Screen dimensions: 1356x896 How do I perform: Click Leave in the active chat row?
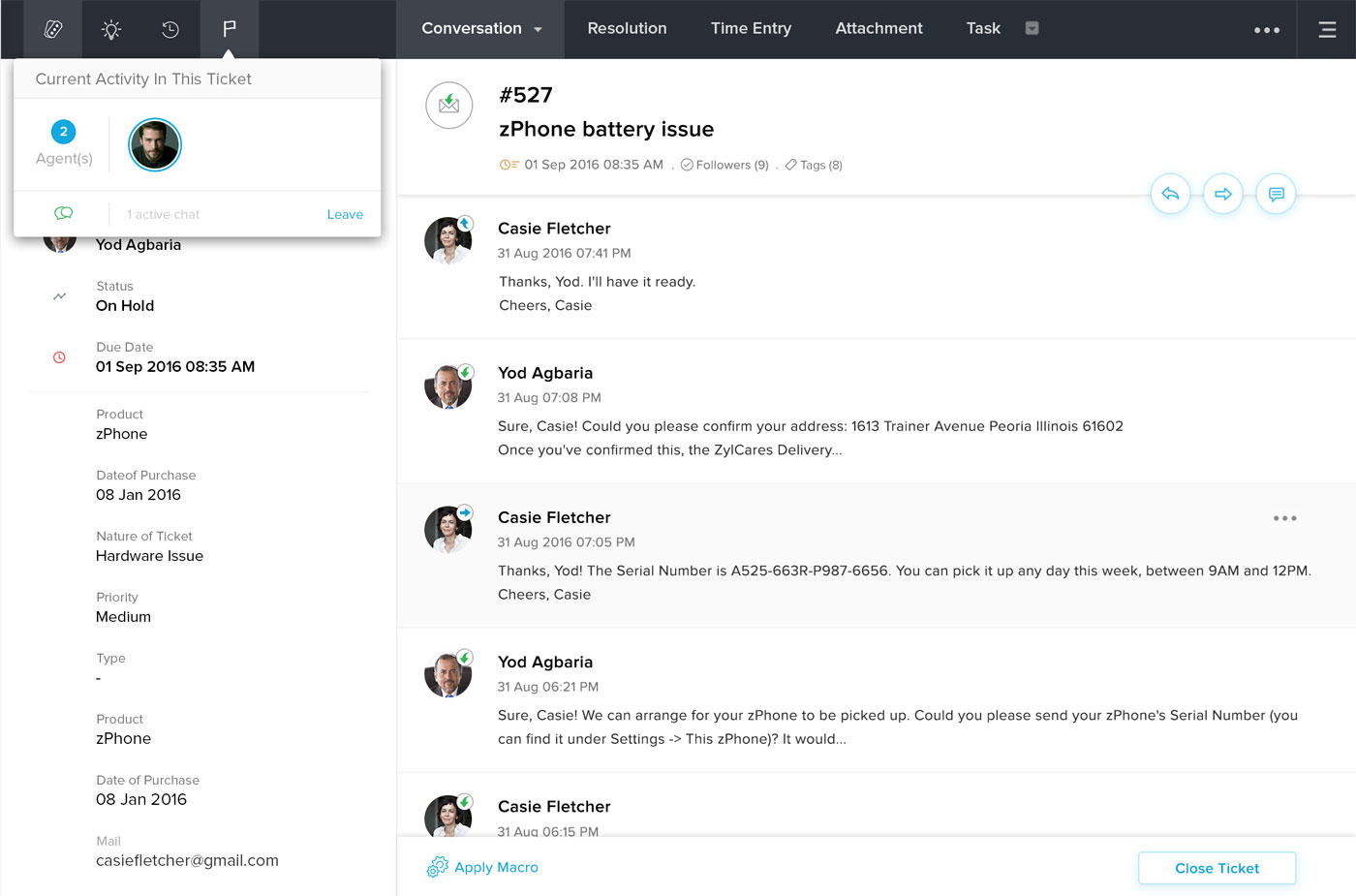coord(345,214)
